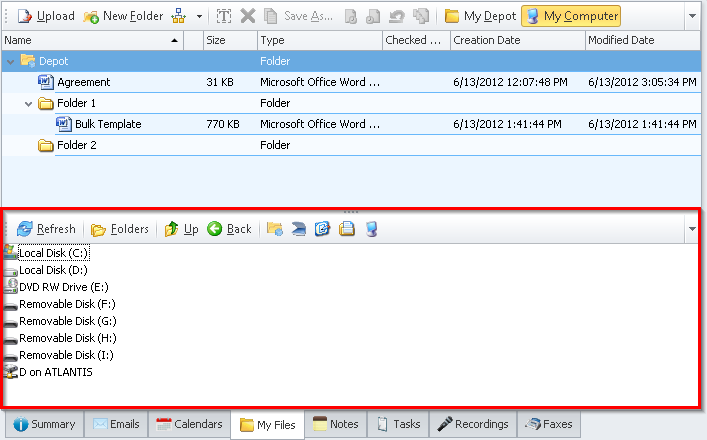Toggle the My Computer pane button

[572, 16]
